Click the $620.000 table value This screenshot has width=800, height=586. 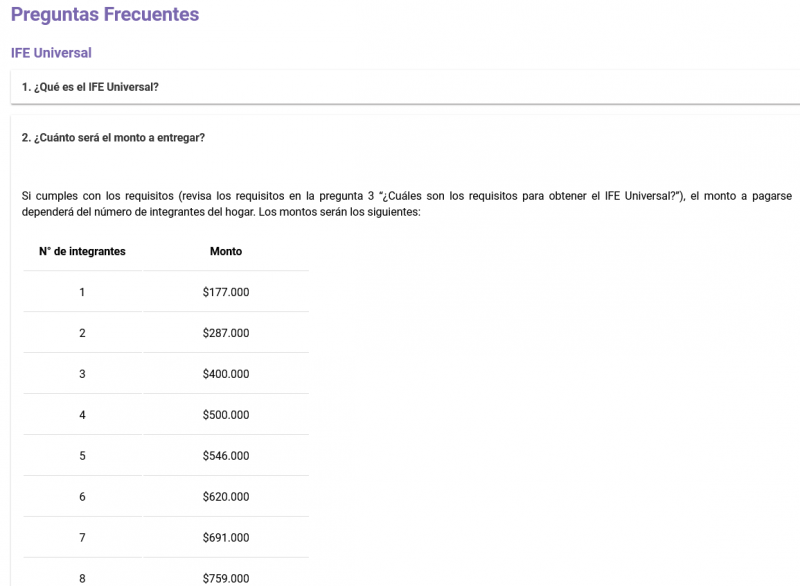(x=226, y=497)
